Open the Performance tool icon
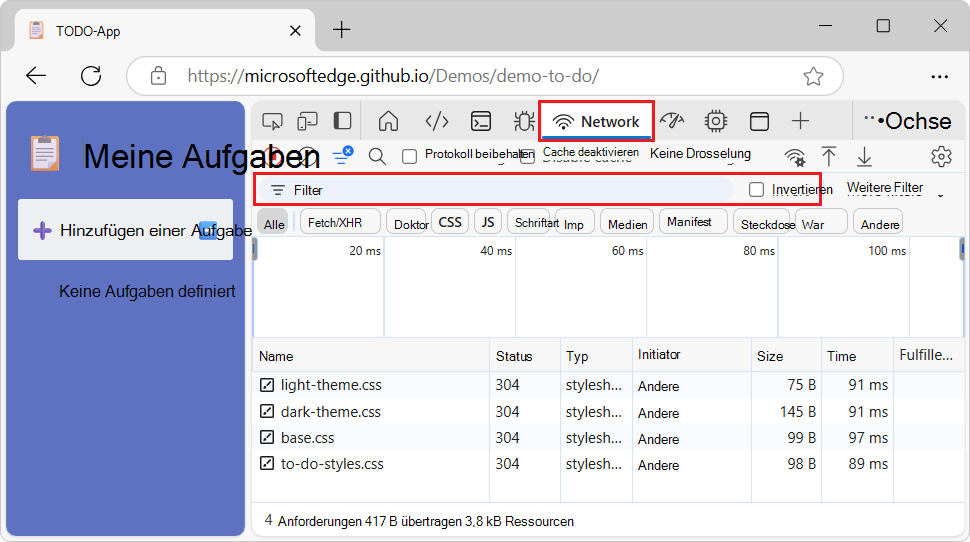Viewport: 970px width, 542px height. (x=672, y=121)
